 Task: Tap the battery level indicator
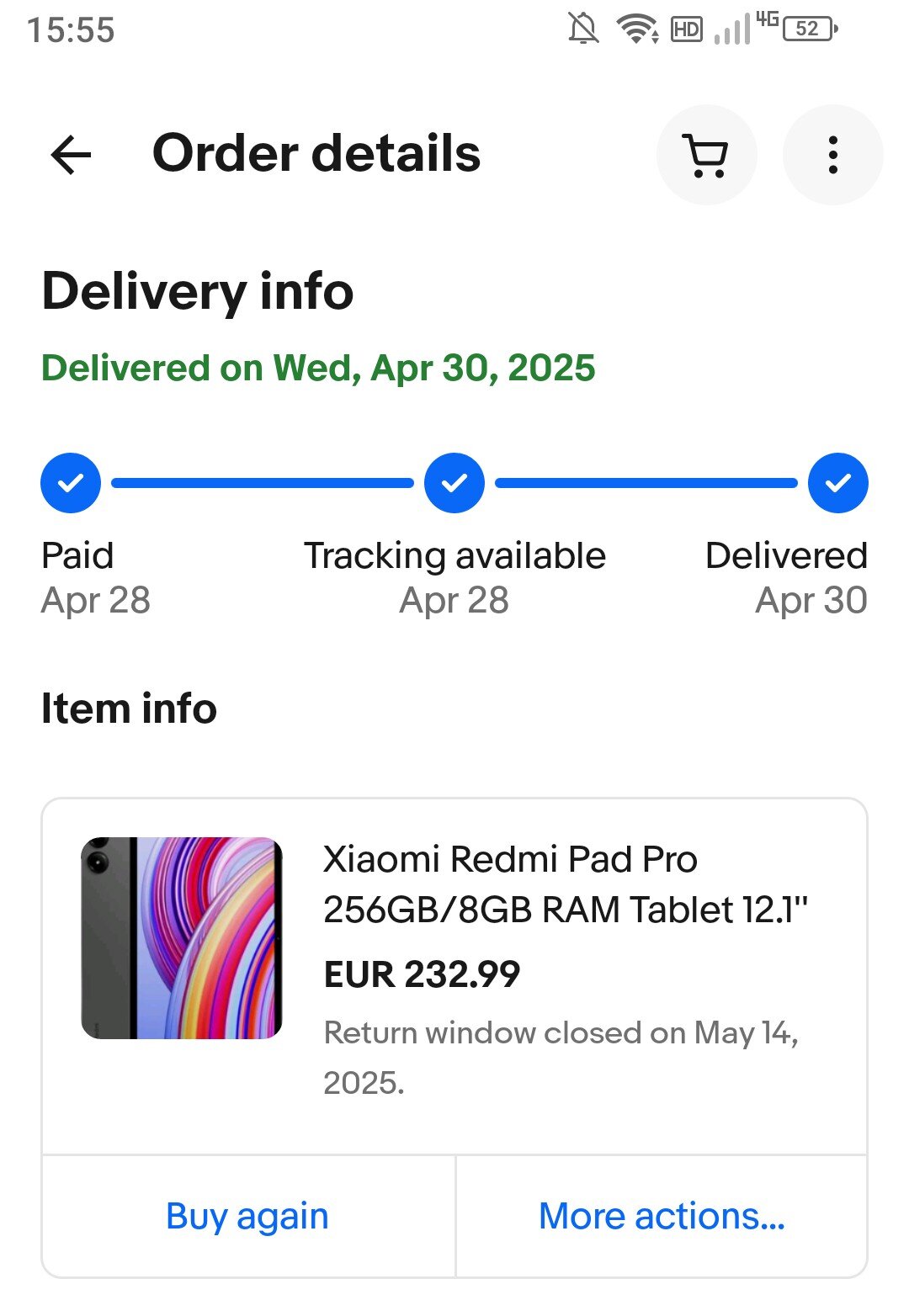tap(809, 29)
